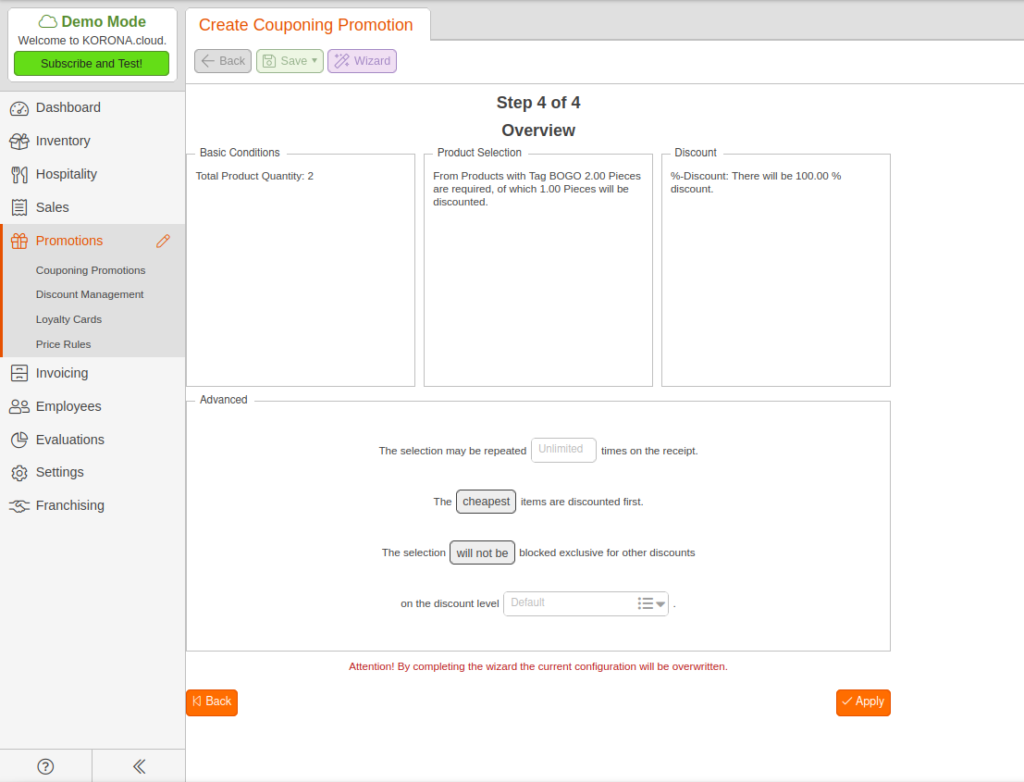
Task: Click the 'Basic Conditions' section label
Action: (x=240, y=153)
